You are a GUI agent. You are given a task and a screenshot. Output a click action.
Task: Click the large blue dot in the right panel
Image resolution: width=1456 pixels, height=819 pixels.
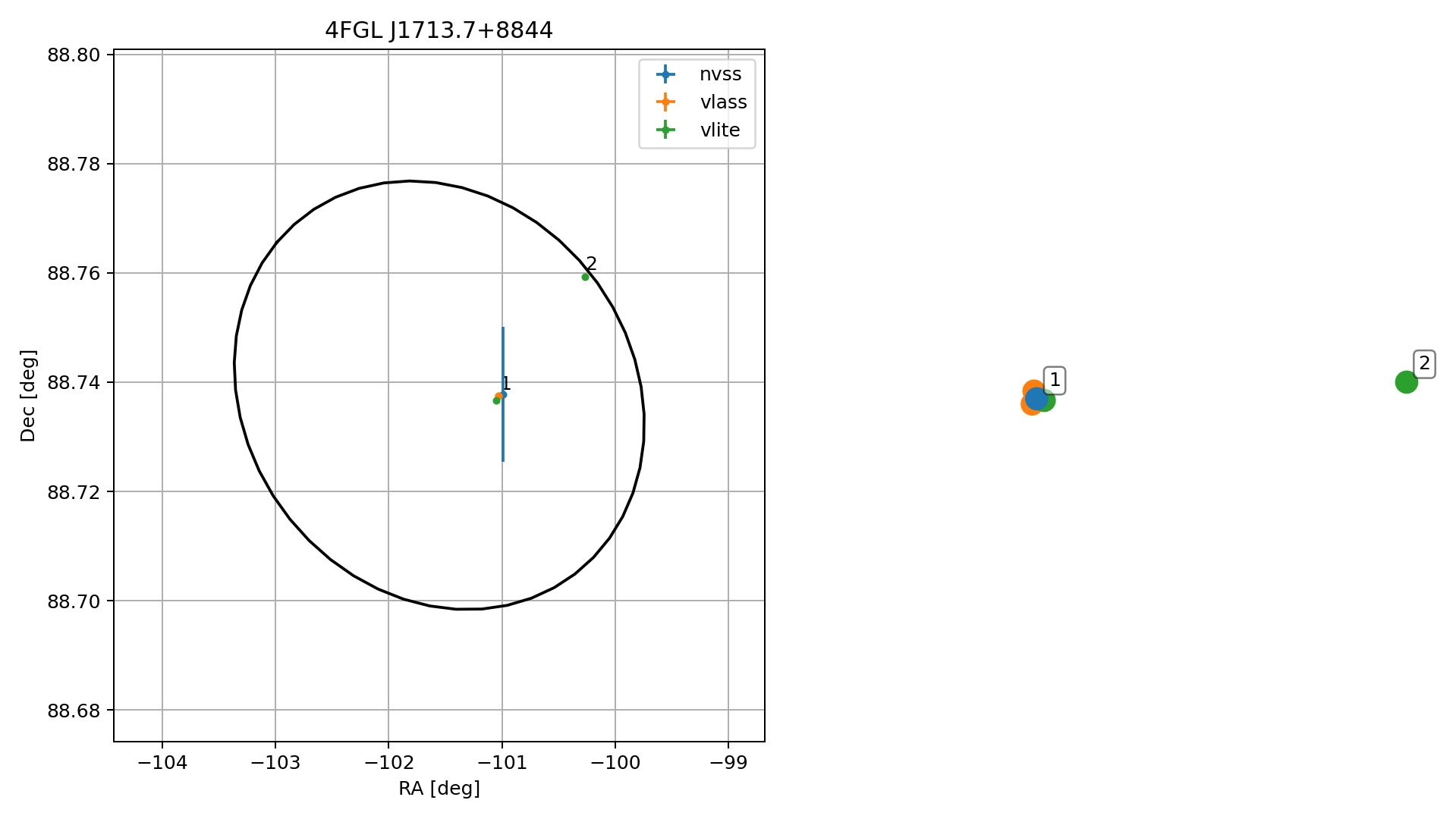1036,398
